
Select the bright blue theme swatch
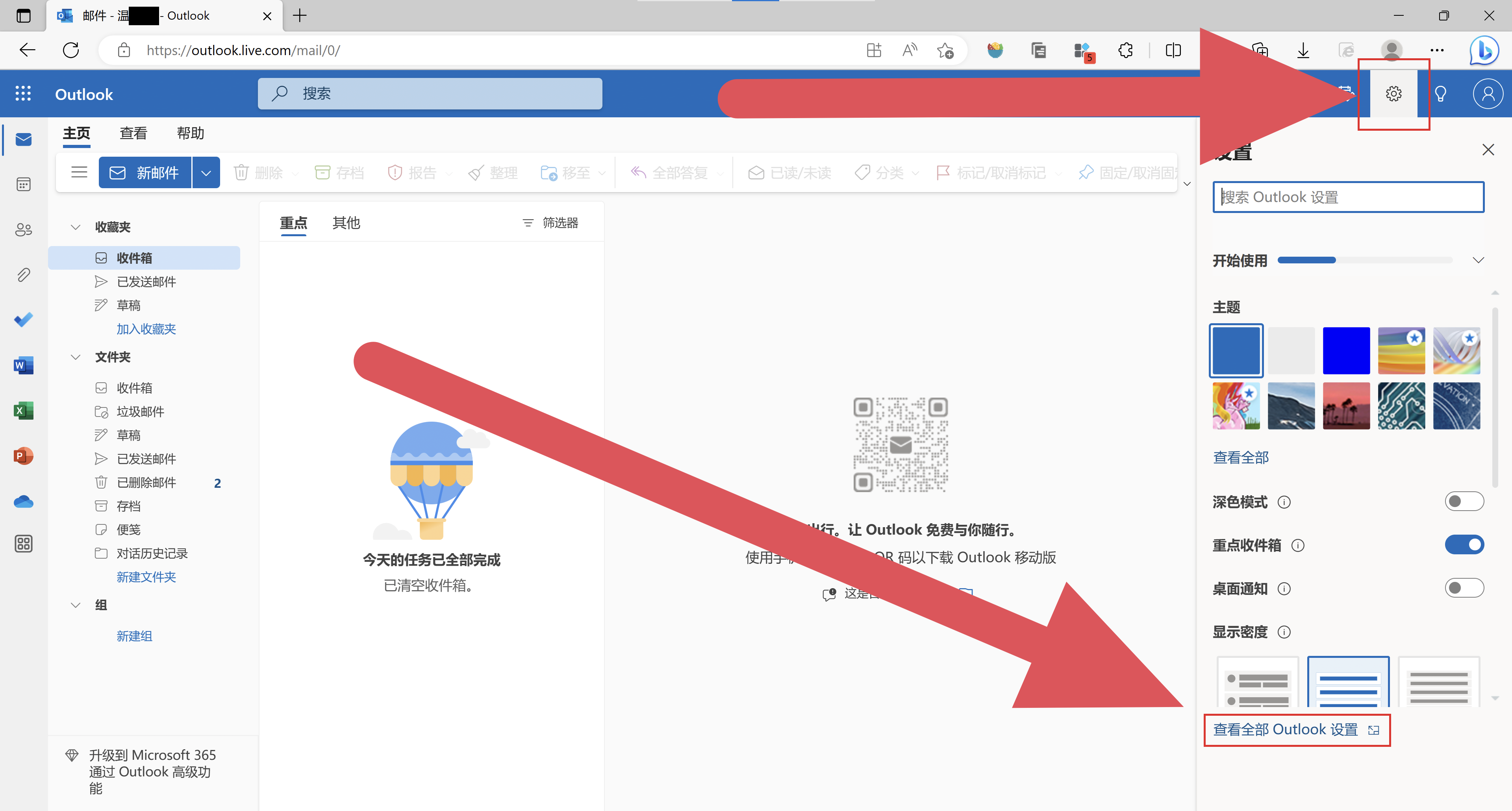[1346, 350]
